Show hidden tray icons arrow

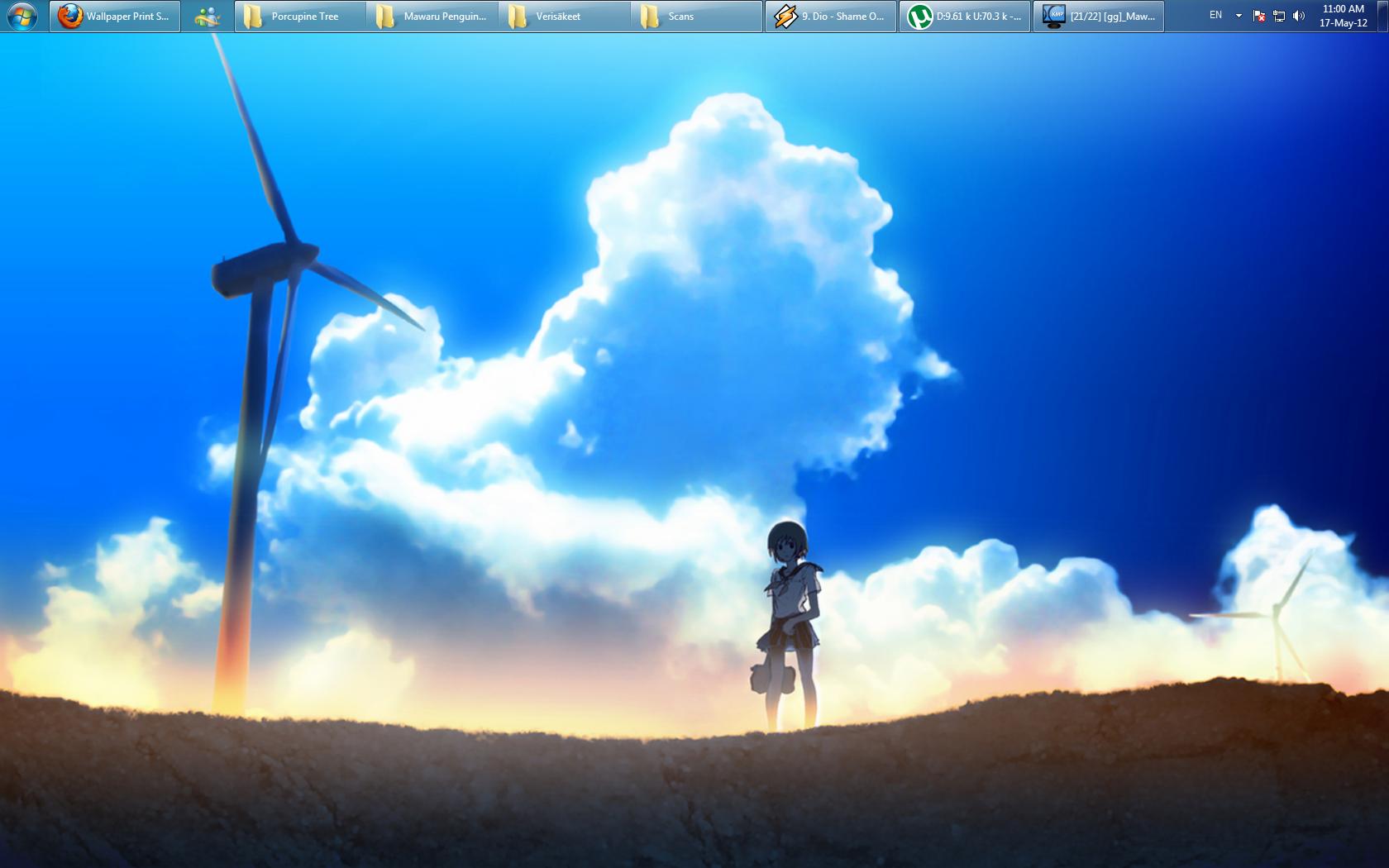pos(1239,16)
